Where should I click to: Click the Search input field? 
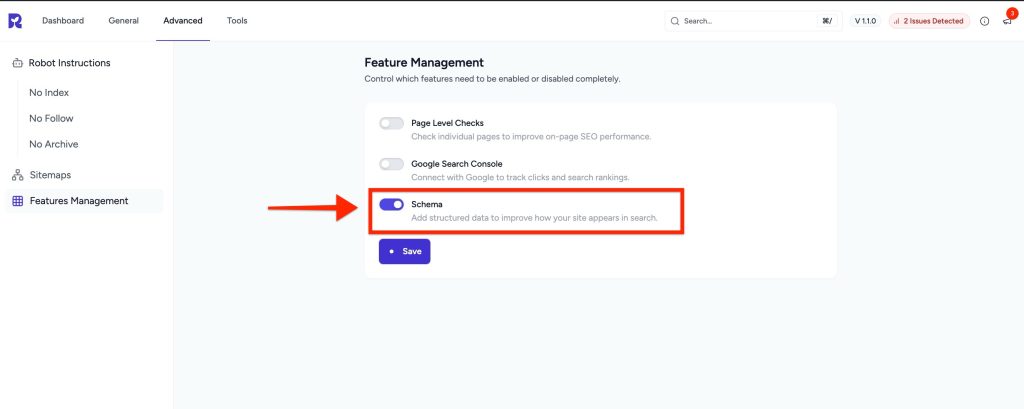pos(754,21)
